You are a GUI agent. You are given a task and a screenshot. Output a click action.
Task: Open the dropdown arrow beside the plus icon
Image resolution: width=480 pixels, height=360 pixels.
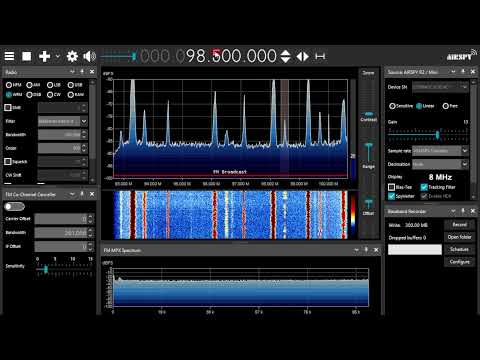(x=58, y=56)
